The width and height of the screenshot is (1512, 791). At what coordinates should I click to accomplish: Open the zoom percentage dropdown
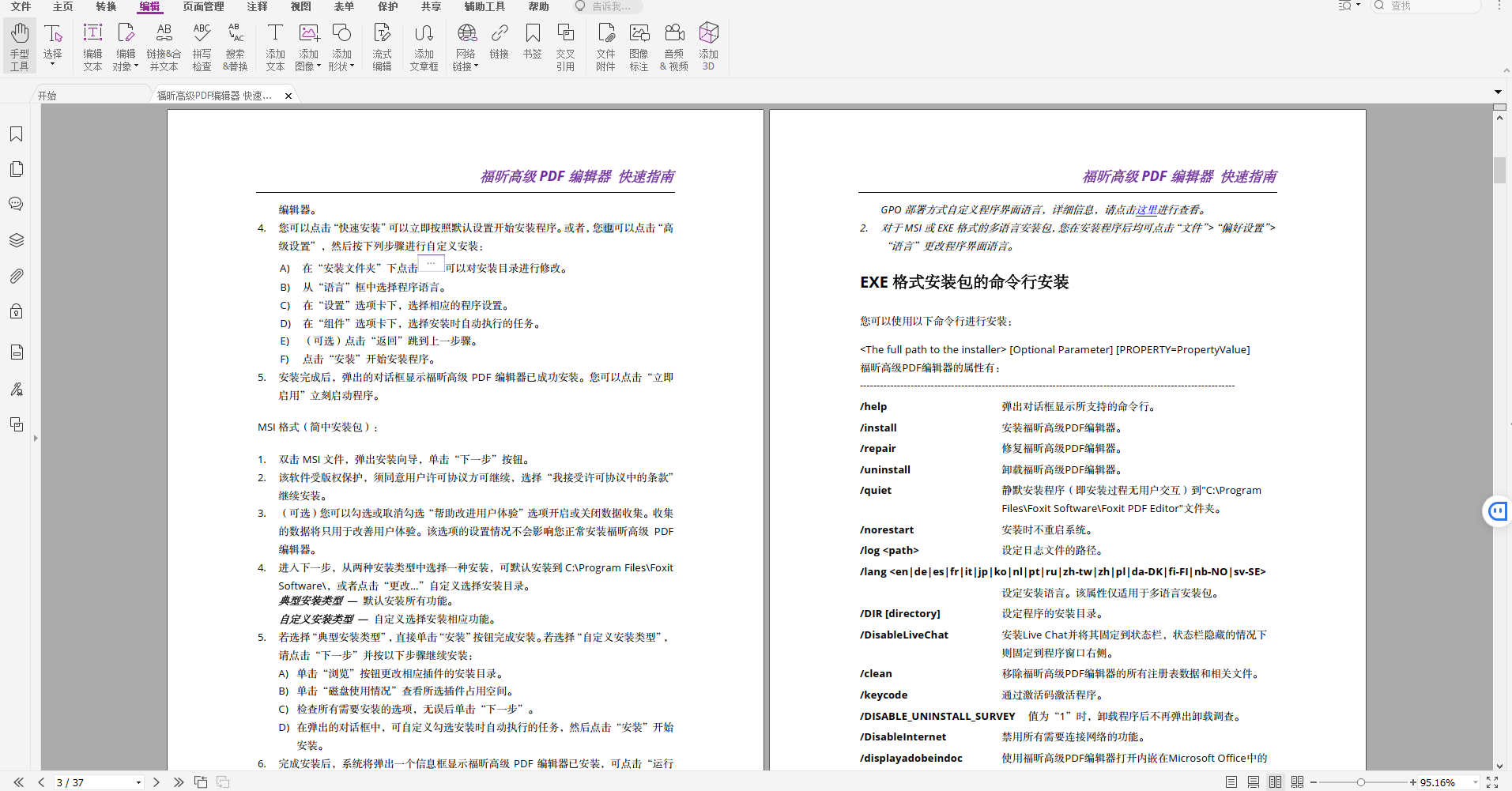pos(1475,782)
